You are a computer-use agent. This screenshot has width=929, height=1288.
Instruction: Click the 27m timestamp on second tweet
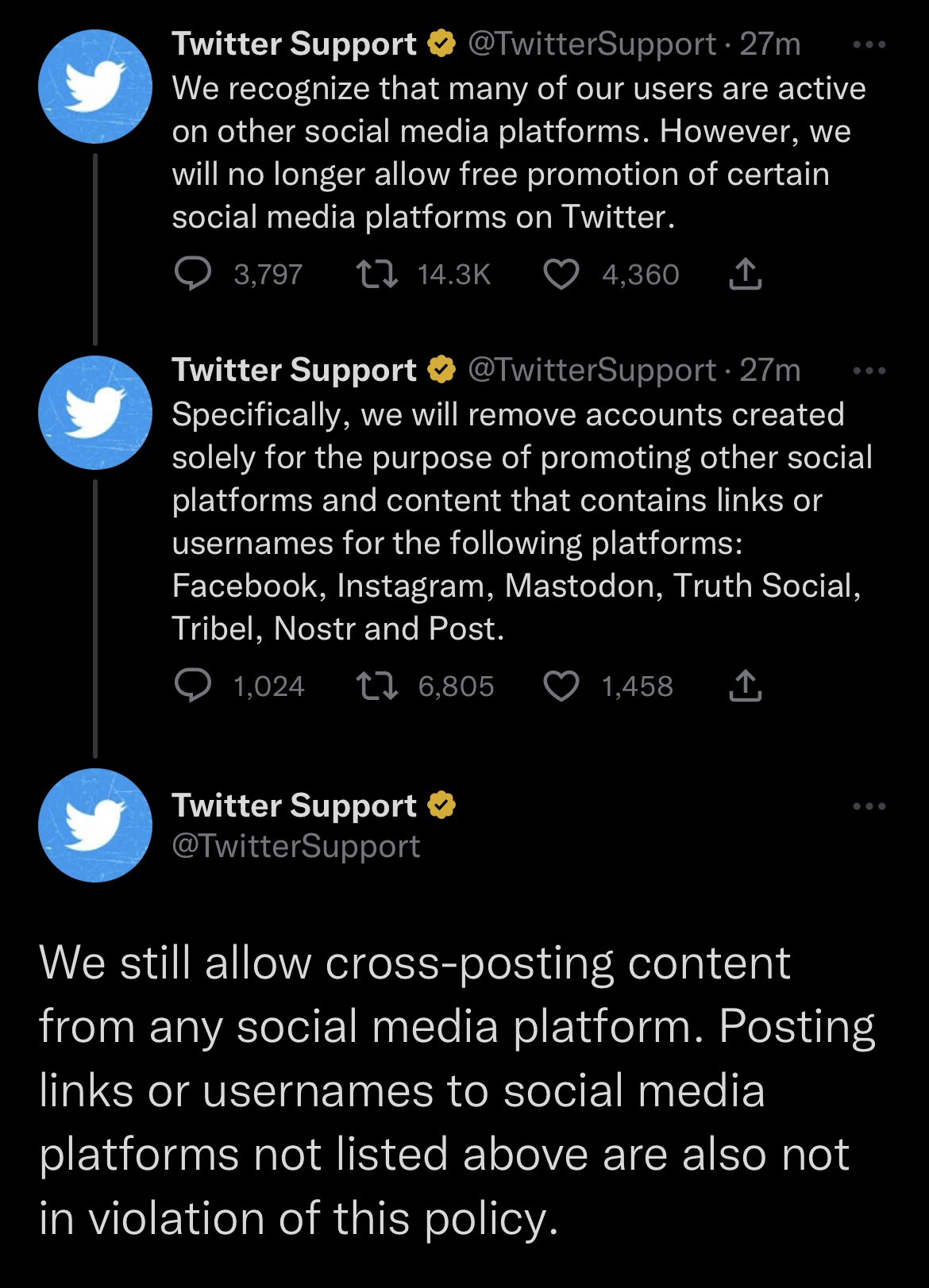tap(769, 371)
